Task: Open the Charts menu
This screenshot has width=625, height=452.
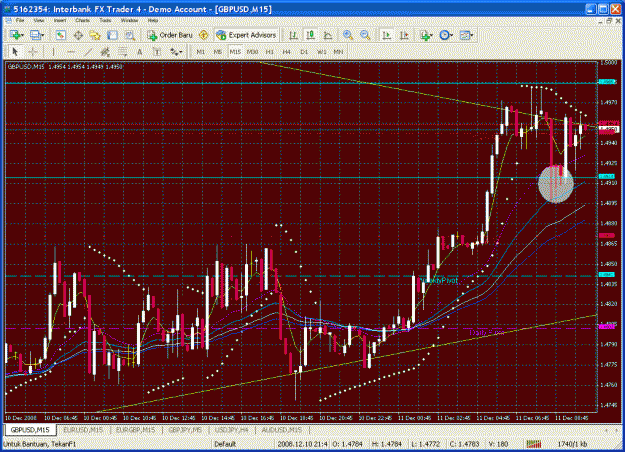Action: click(x=83, y=20)
